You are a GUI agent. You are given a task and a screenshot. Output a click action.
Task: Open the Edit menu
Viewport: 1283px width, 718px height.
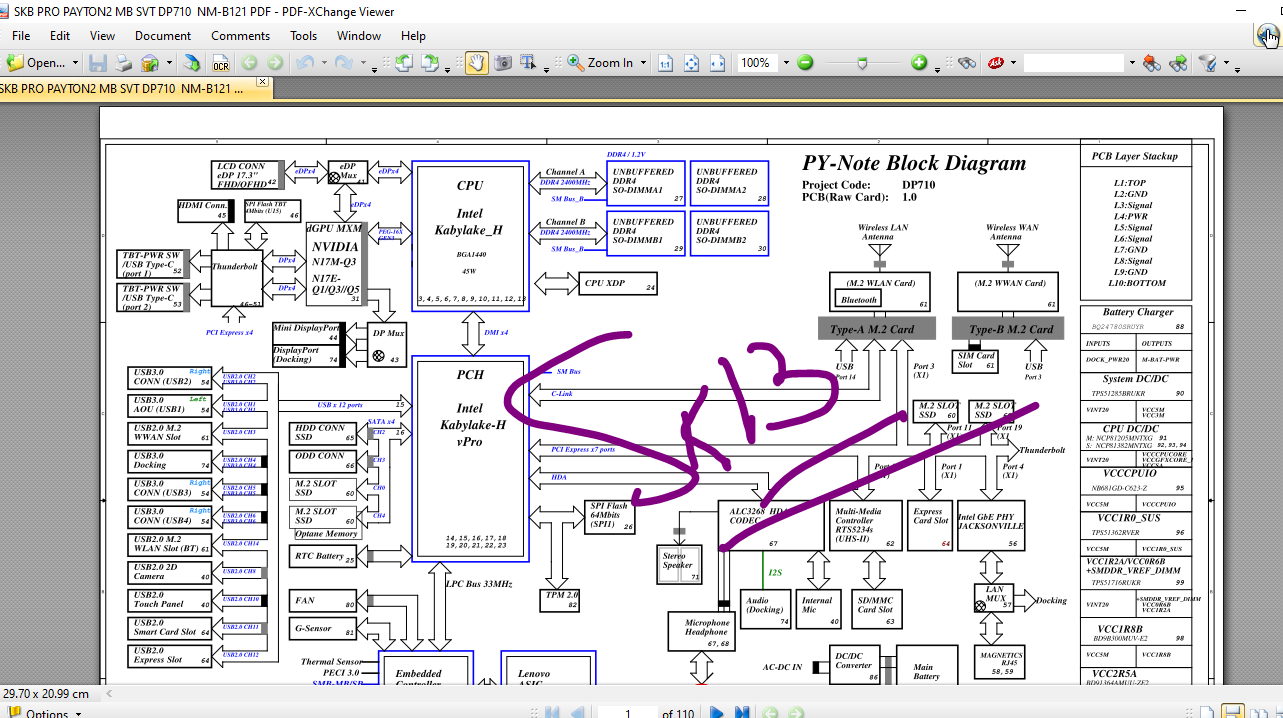[x=60, y=35]
